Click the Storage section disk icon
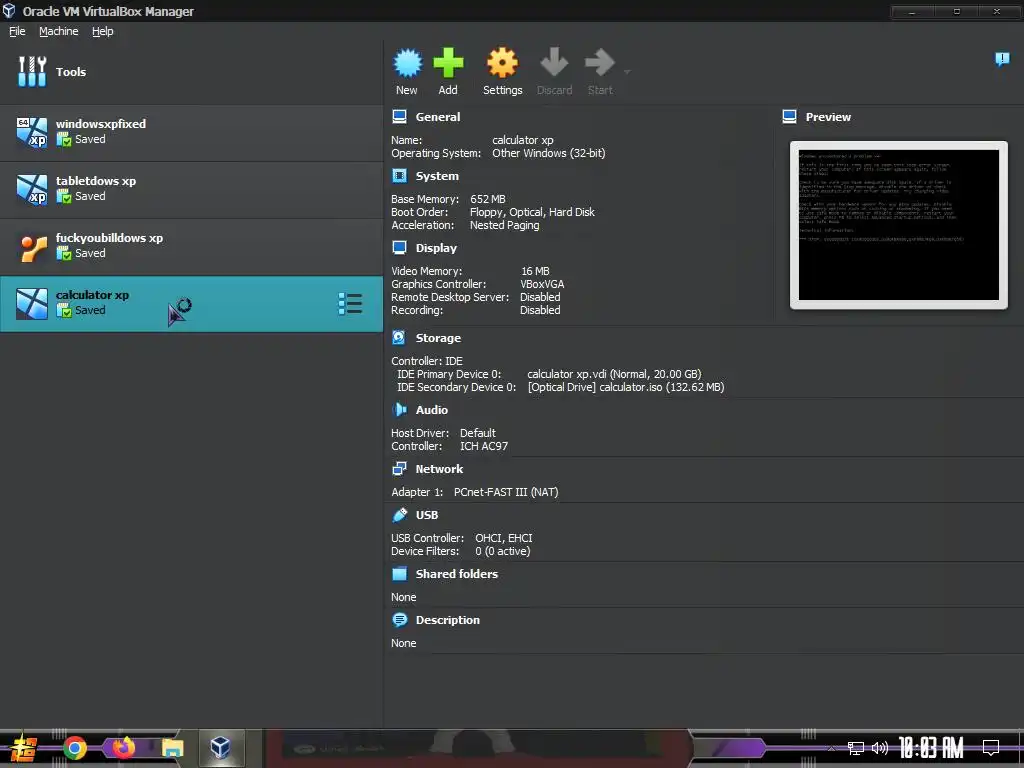 (399, 338)
